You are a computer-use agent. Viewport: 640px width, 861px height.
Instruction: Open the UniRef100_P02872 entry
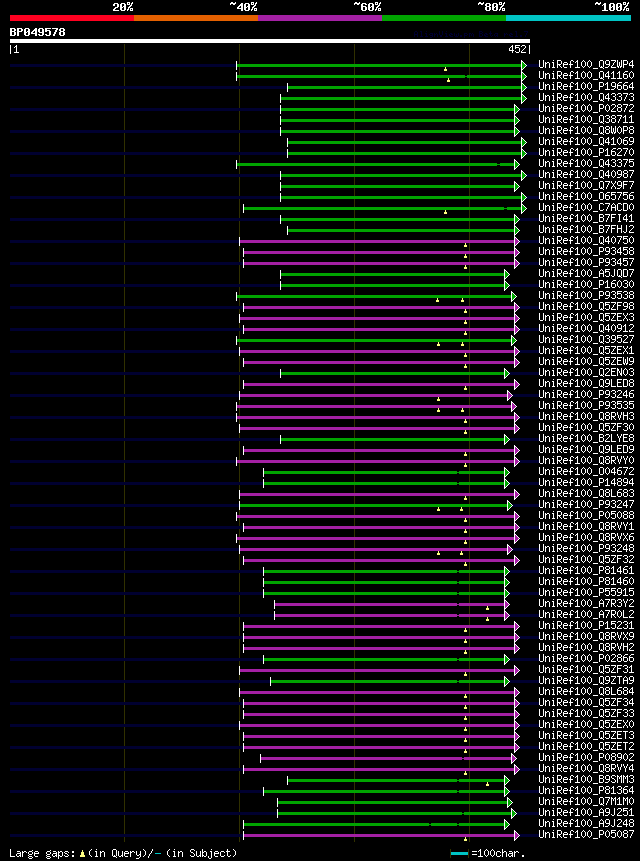(x=586, y=108)
